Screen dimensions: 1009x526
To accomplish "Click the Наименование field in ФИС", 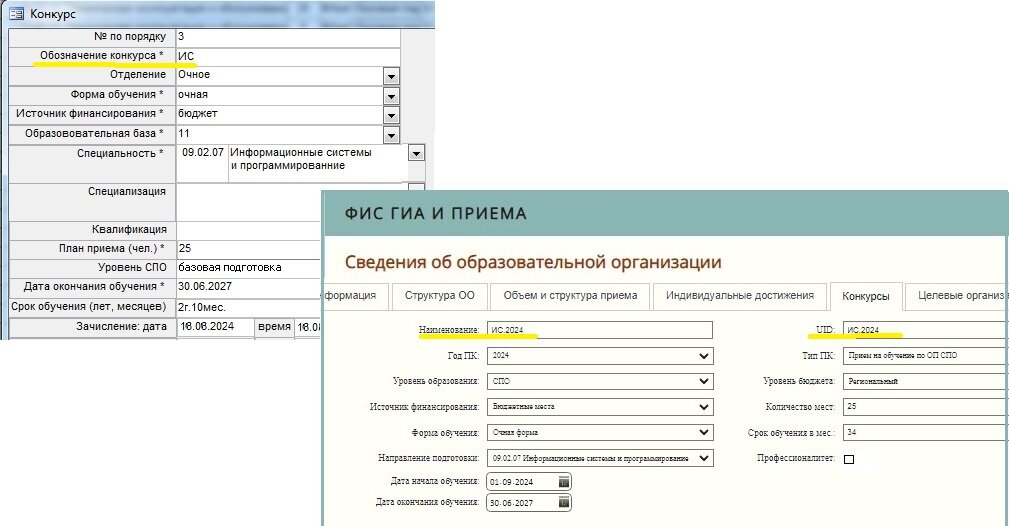I will [x=600, y=330].
